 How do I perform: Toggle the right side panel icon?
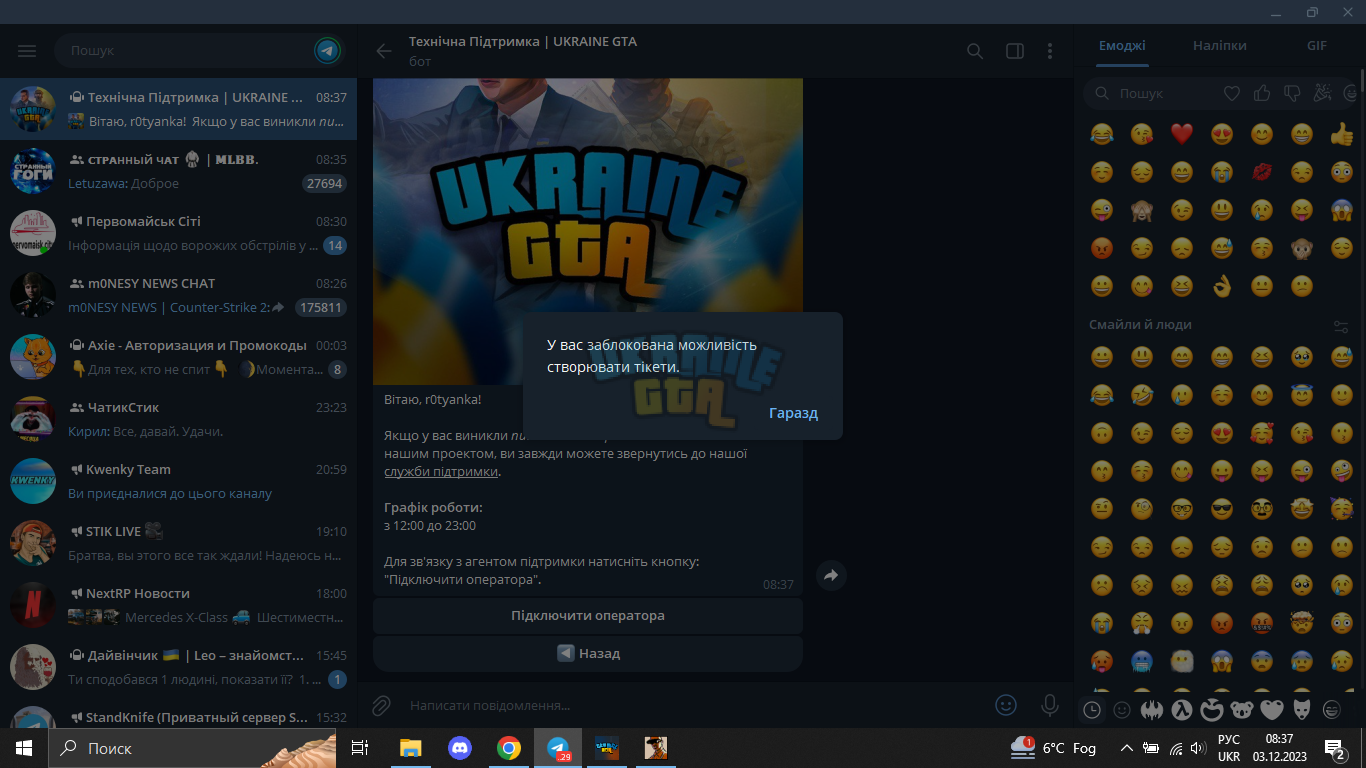point(1014,51)
